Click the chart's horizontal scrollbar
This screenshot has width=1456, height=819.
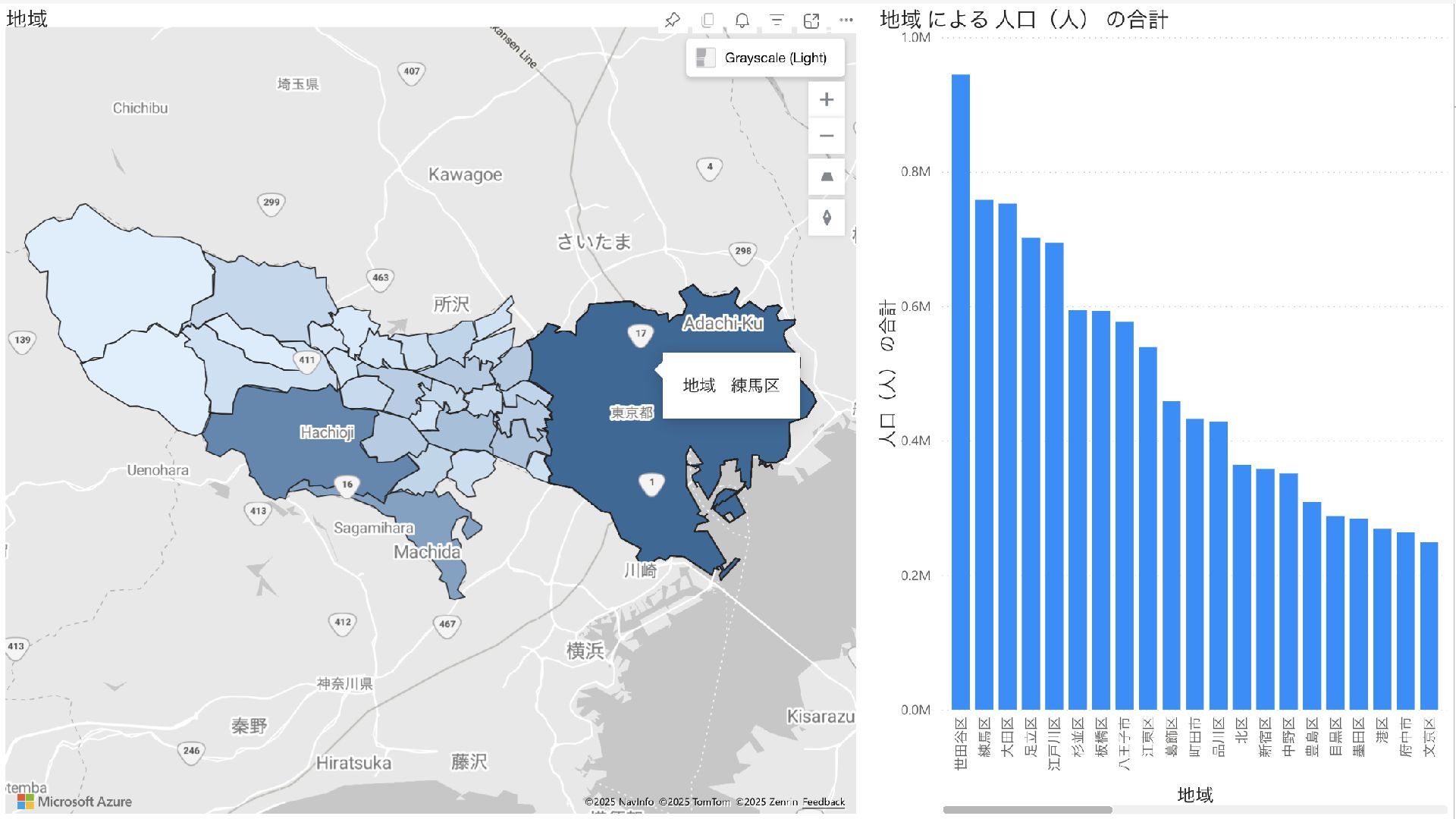(x=1027, y=810)
